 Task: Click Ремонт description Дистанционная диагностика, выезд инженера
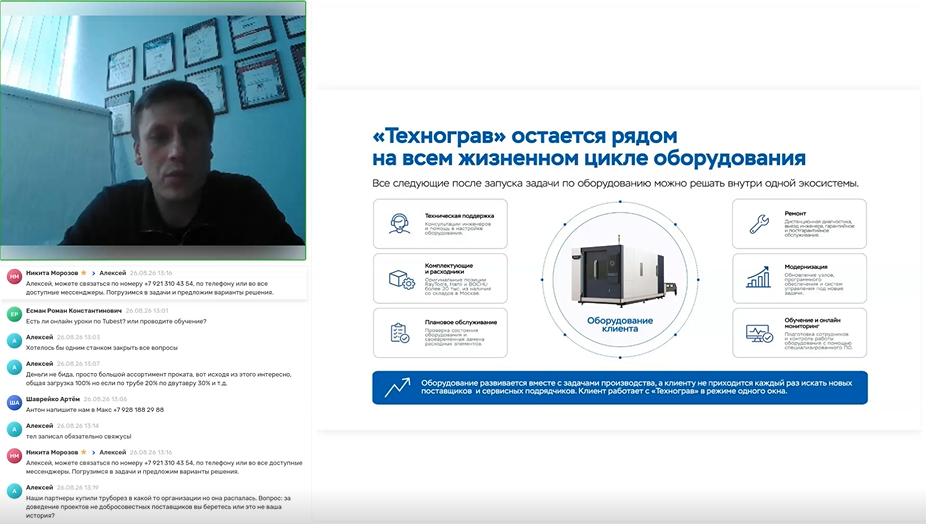819,228
